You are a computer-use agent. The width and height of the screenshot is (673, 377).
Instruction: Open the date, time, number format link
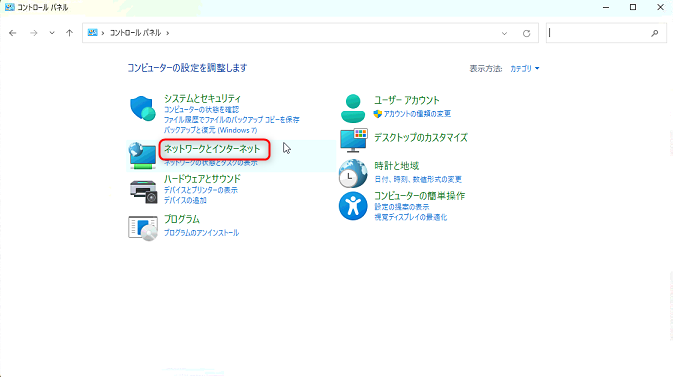click(x=418, y=179)
